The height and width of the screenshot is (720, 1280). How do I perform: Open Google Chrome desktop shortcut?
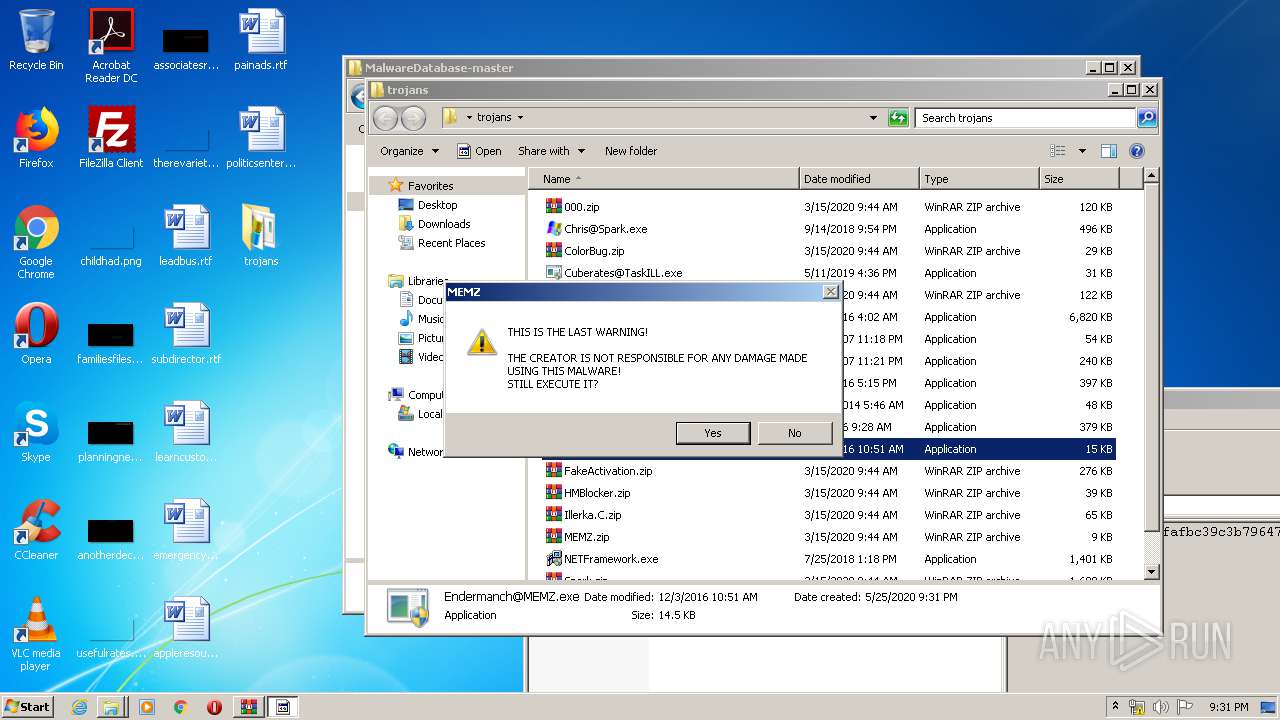[x=36, y=242]
